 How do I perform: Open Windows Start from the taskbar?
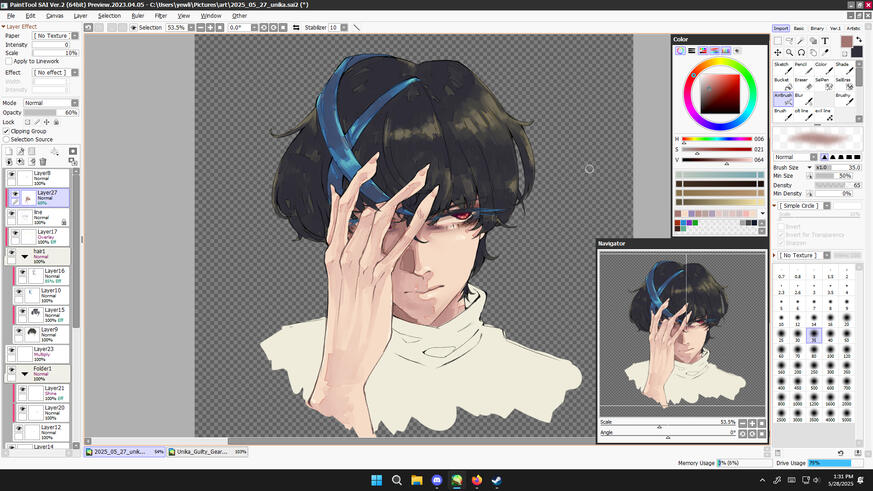(x=376, y=481)
